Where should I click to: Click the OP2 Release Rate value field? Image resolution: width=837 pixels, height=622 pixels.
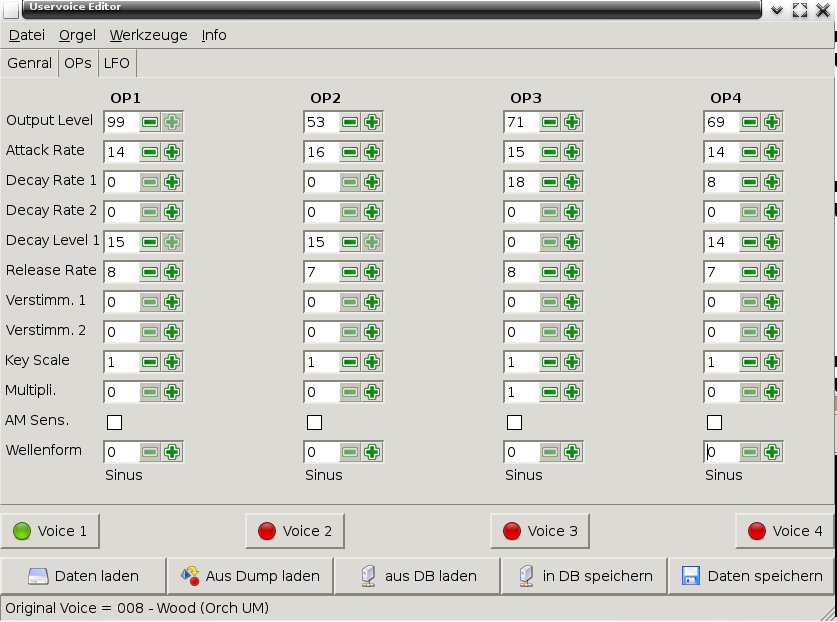click(322, 272)
